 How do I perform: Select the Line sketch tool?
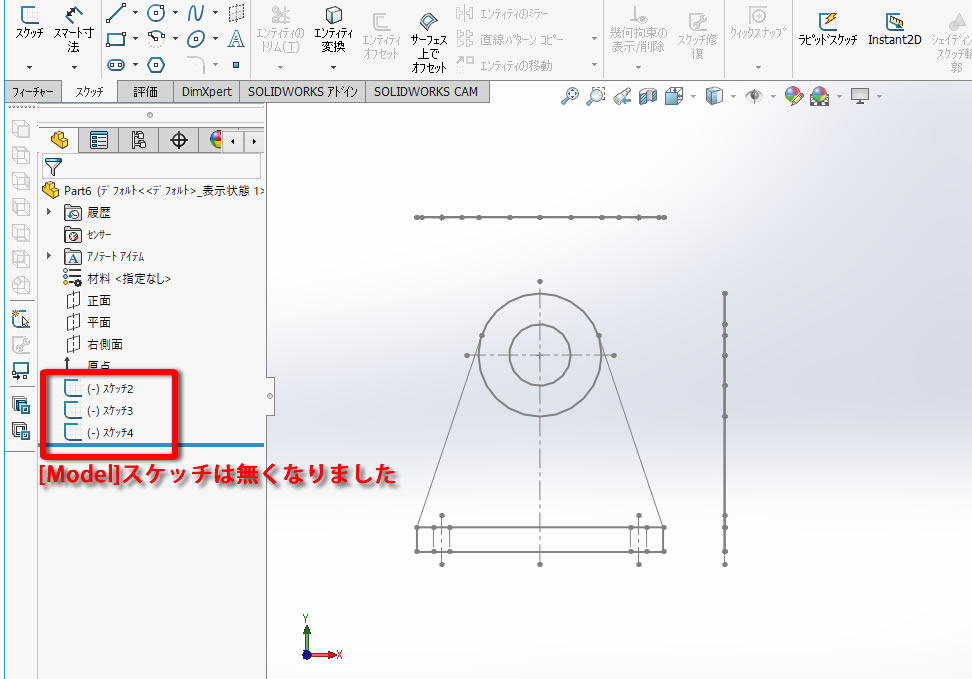[116, 13]
